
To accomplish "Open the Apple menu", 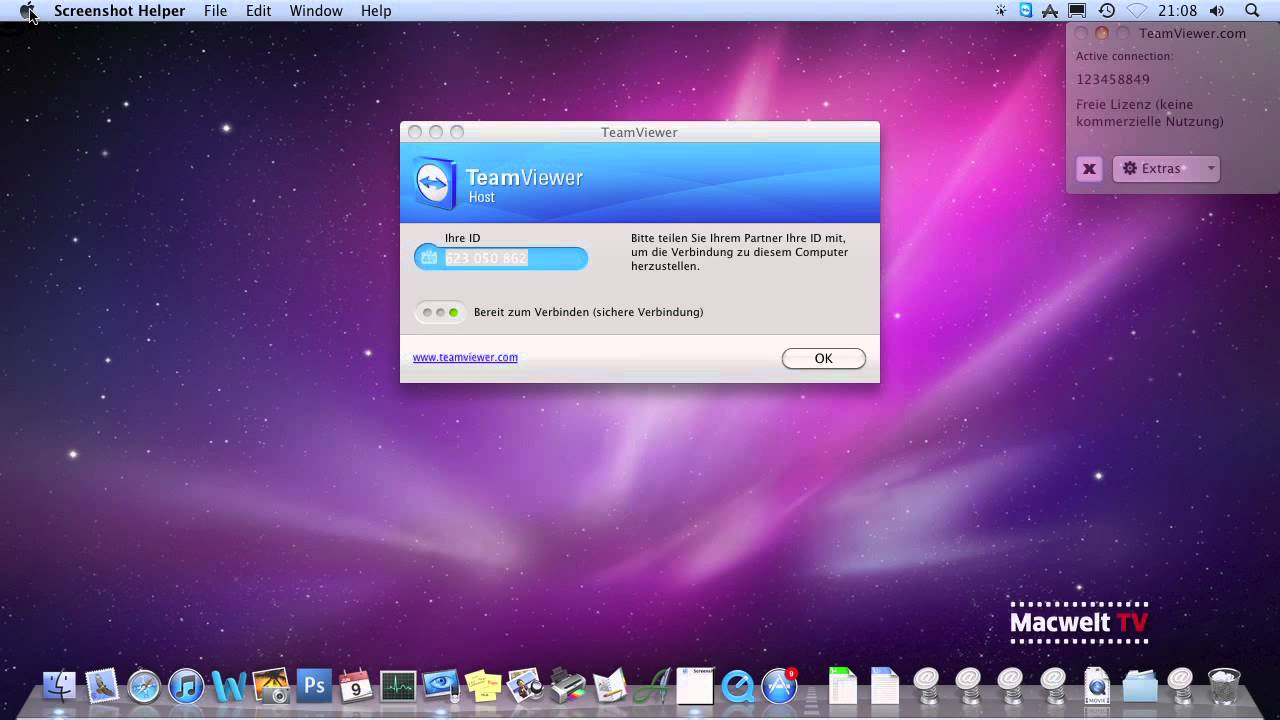I will click(x=27, y=11).
